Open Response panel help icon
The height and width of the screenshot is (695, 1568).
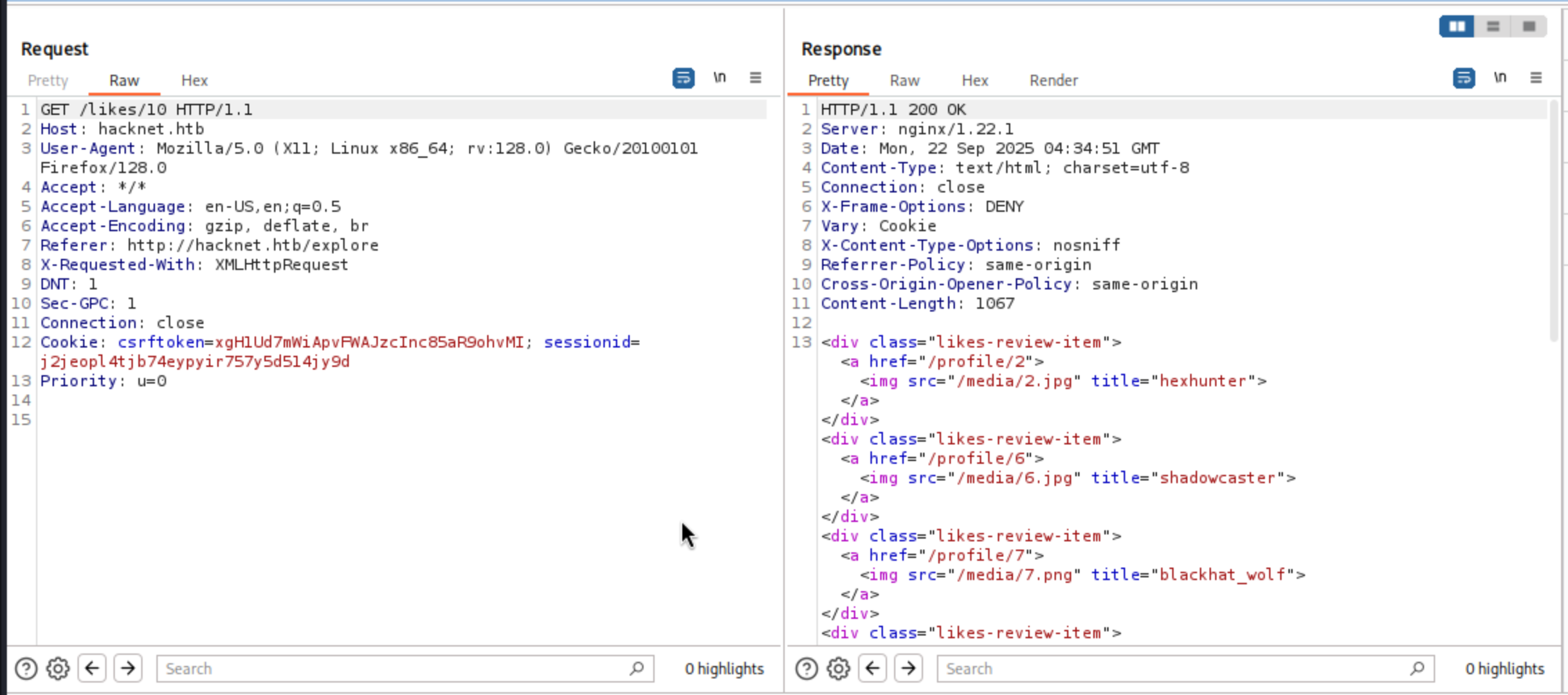pyautogui.click(x=806, y=669)
